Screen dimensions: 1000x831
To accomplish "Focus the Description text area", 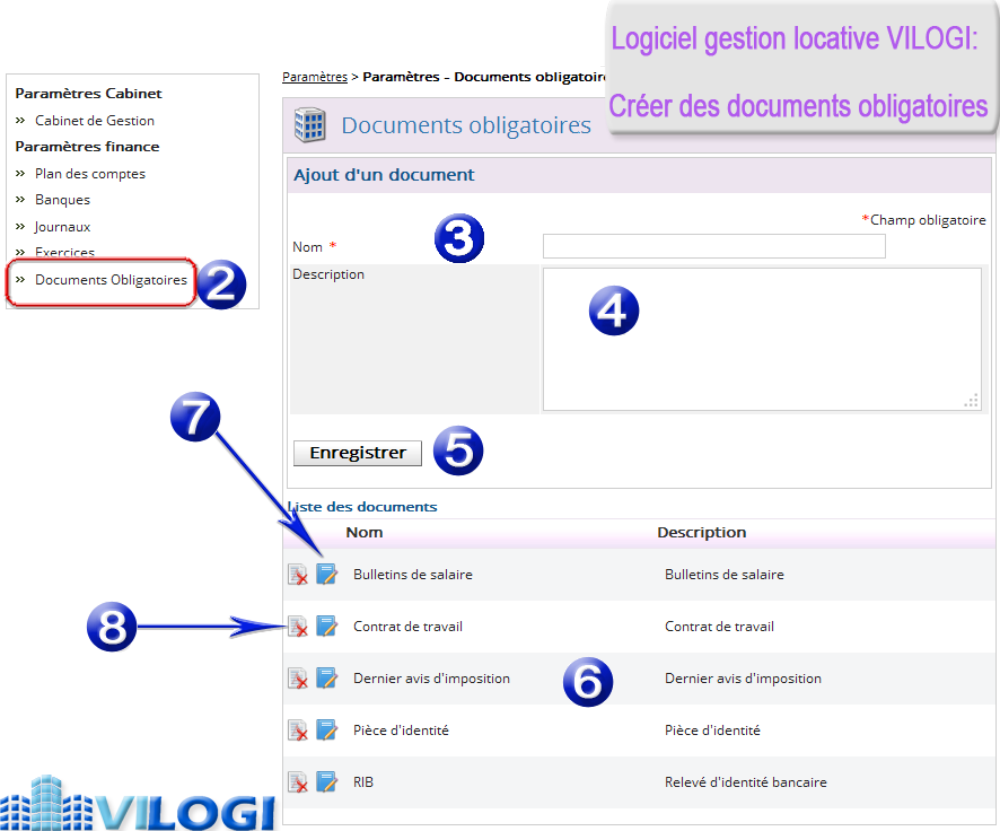I will tap(762, 339).
